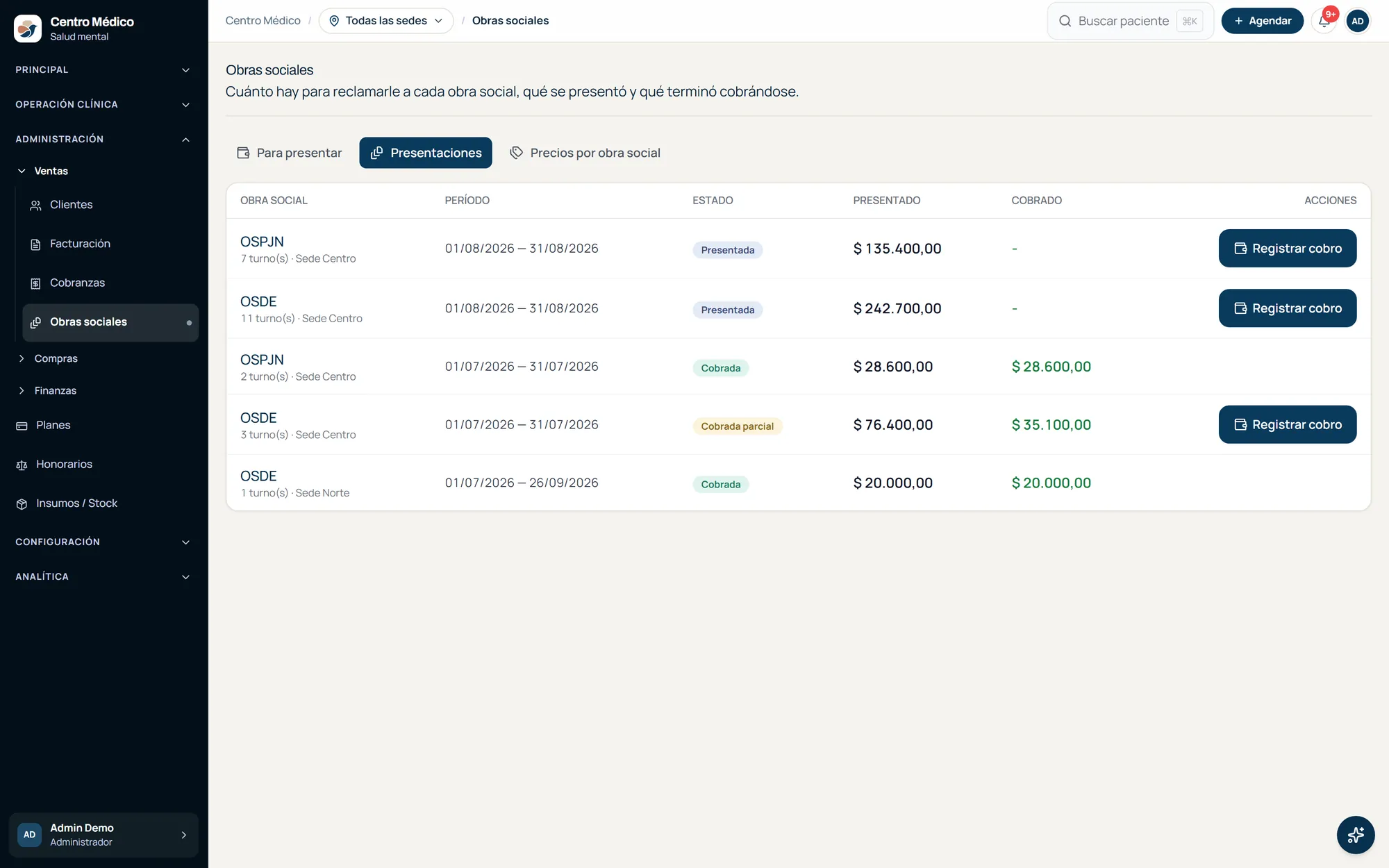Click the search magnifier icon
1389x868 pixels.
point(1065,21)
